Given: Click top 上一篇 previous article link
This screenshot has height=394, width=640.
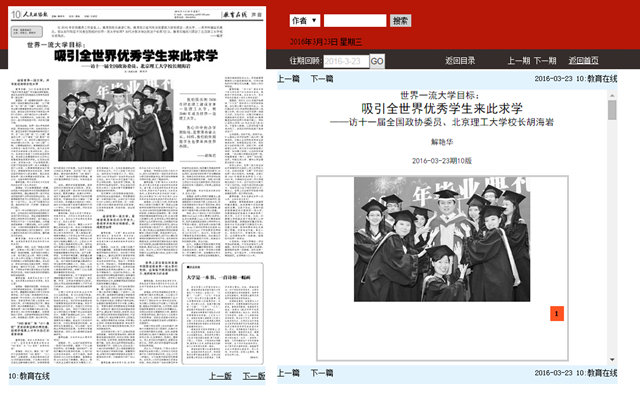Looking at the screenshot, I should 289,79.
